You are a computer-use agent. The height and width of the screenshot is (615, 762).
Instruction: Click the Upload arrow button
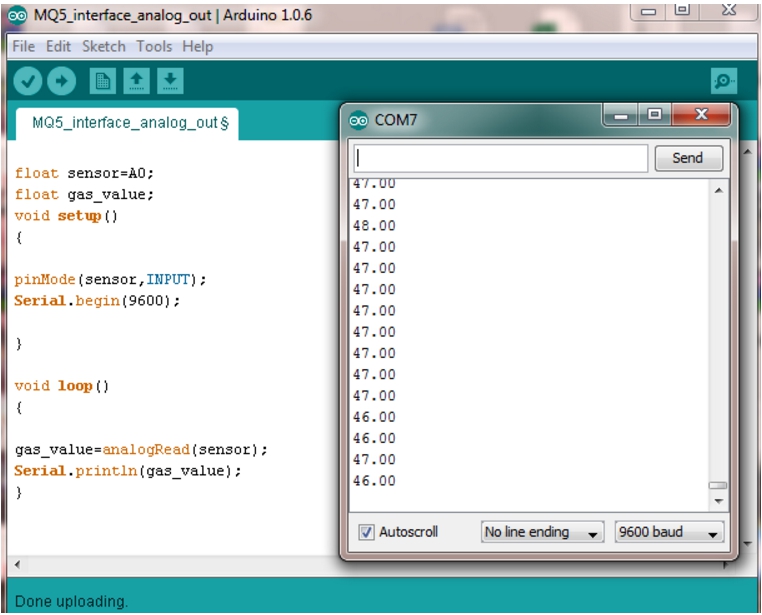[61, 81]
